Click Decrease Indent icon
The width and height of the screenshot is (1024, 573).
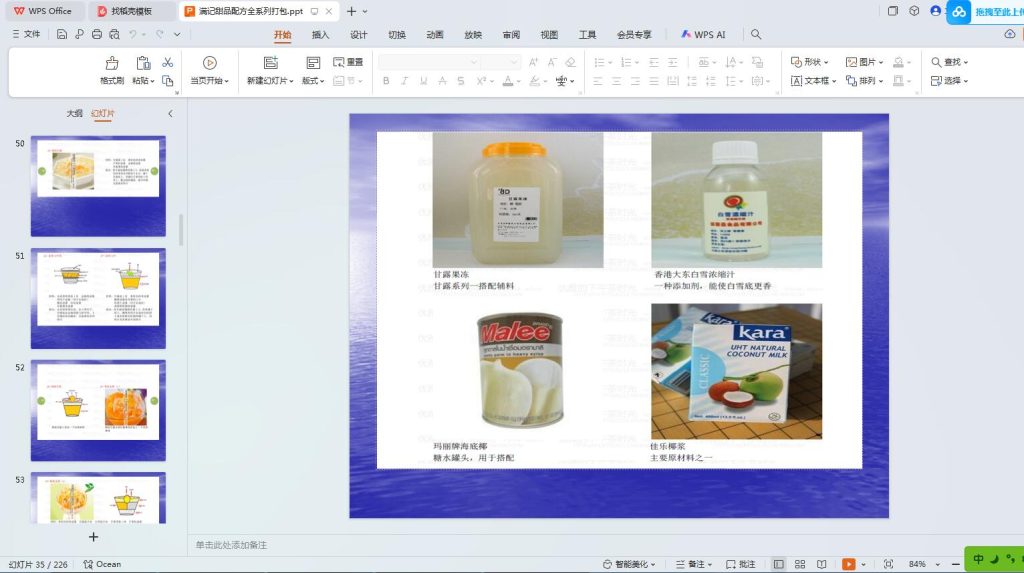pyautogui.click(x=654, y=62)
